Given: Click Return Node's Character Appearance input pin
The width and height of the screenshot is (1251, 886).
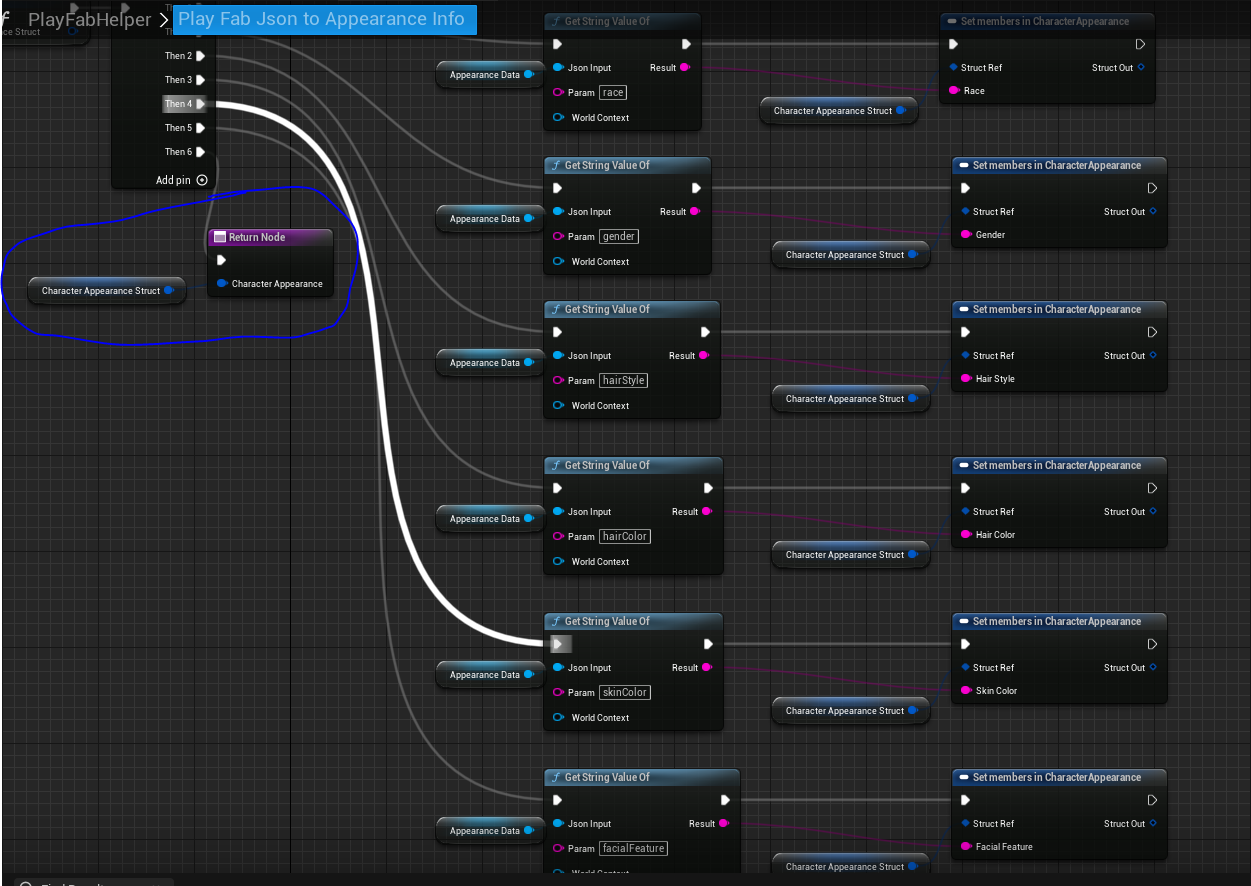Looking at the screenshot, I should (x=222, y=284).
